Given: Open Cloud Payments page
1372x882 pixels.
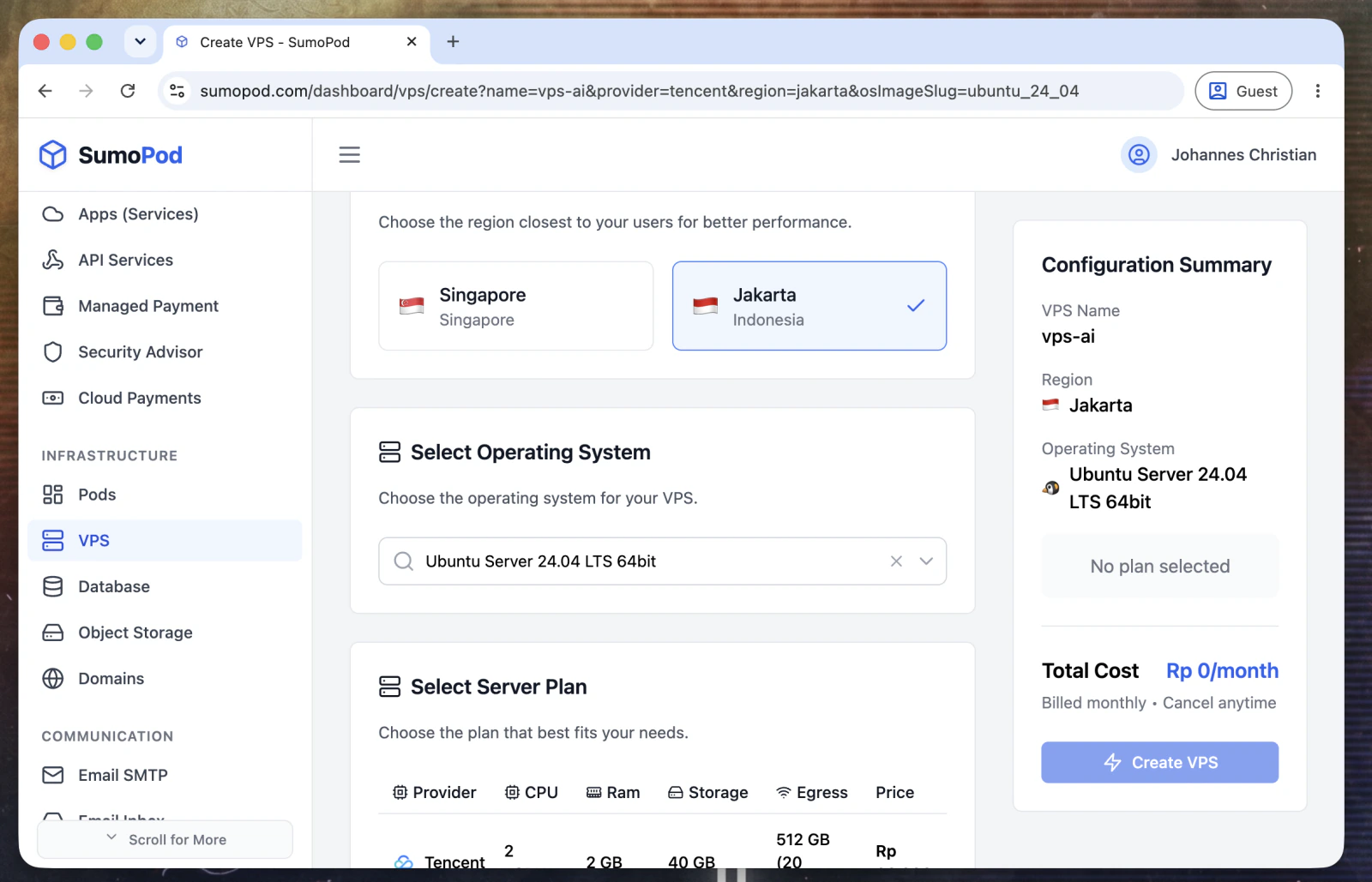Looking at the screenshot, I should click(x=165, y=399).
